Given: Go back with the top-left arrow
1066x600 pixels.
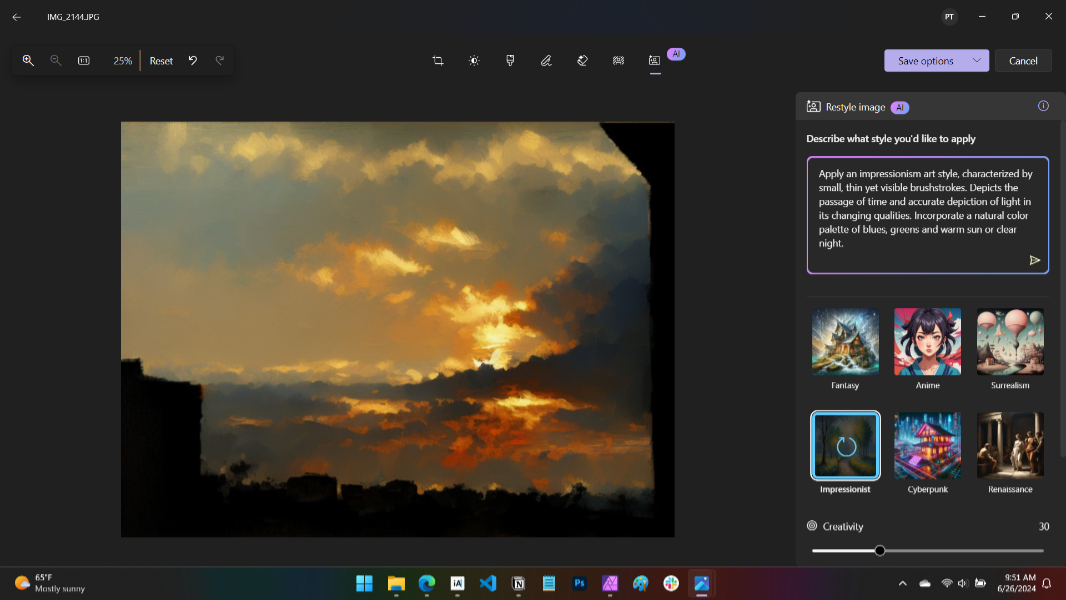Looking at the screenshot, I should (x=16, y=17).
